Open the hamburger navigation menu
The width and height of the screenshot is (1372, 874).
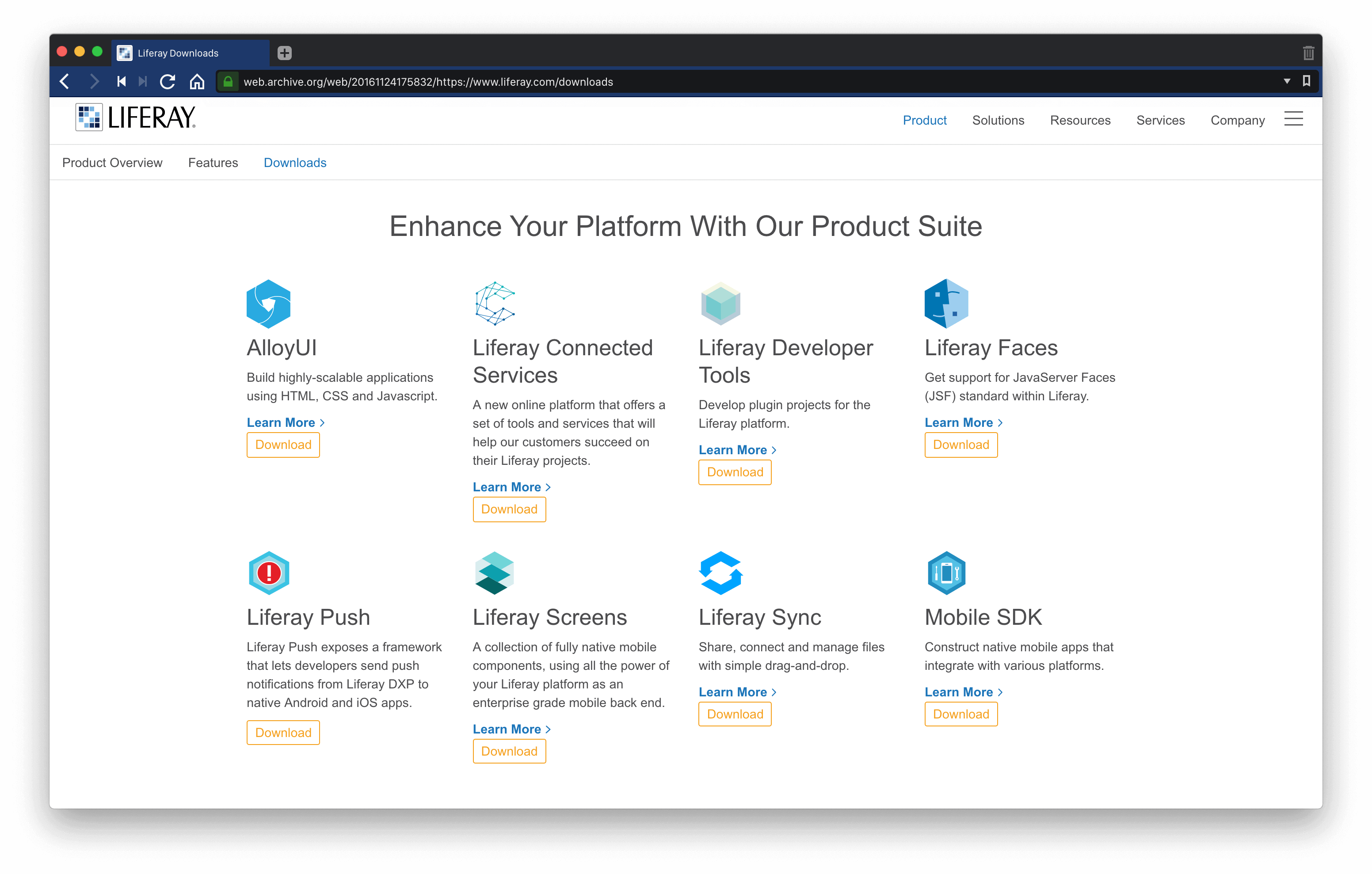(1293, 119)
